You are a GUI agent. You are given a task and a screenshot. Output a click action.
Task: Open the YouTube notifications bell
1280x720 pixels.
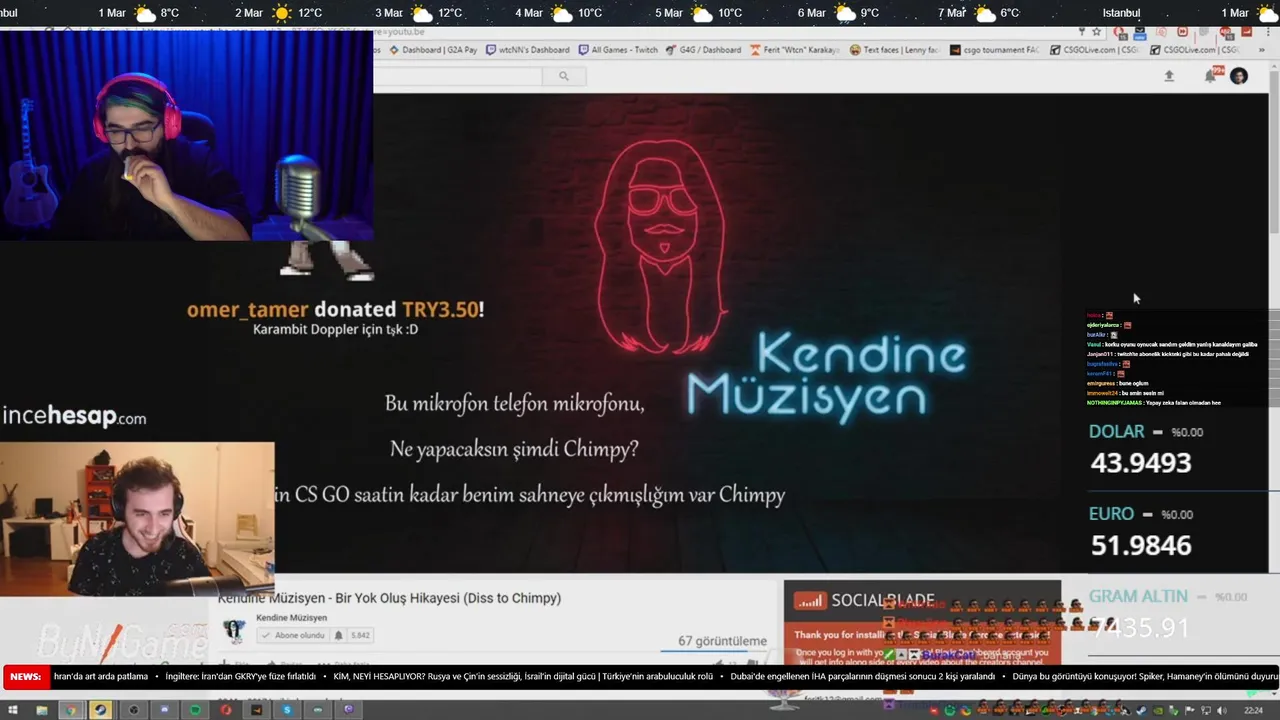pos(1210,76)
